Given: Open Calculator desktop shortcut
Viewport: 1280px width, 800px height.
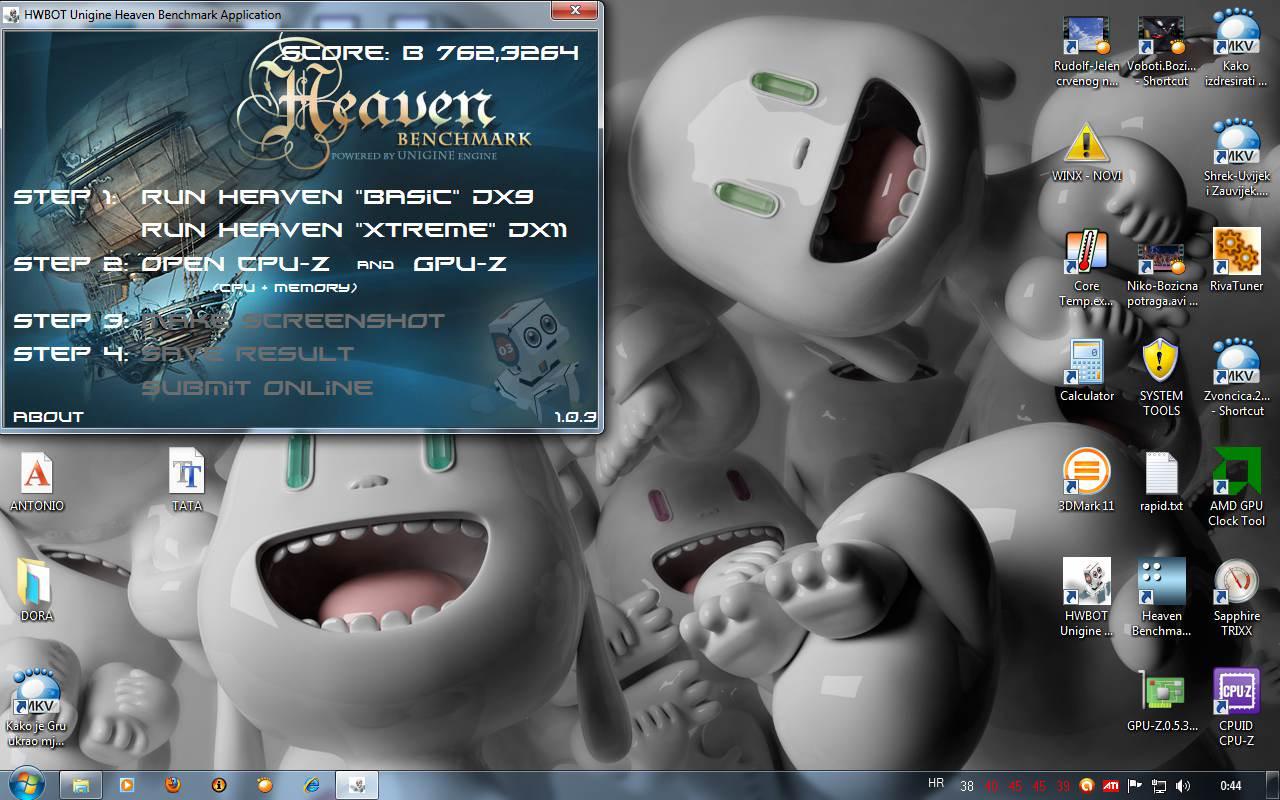Looking at the screenshot, I should 1086,371.
